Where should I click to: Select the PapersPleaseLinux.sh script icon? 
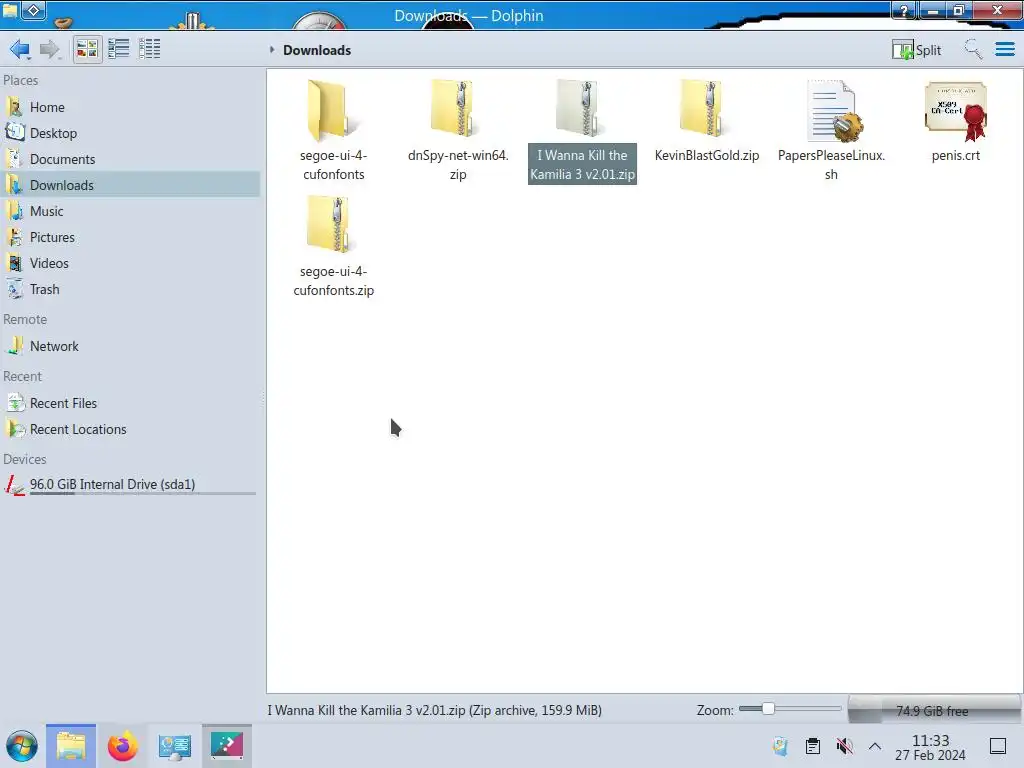pyautogui.click(x=834, y=111)
